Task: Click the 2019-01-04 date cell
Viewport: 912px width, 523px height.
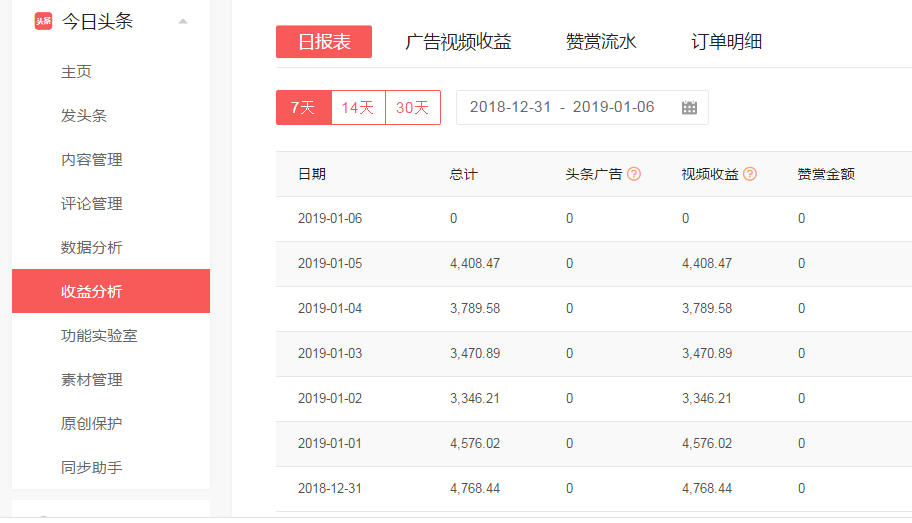Action: [x=330, y=308]
